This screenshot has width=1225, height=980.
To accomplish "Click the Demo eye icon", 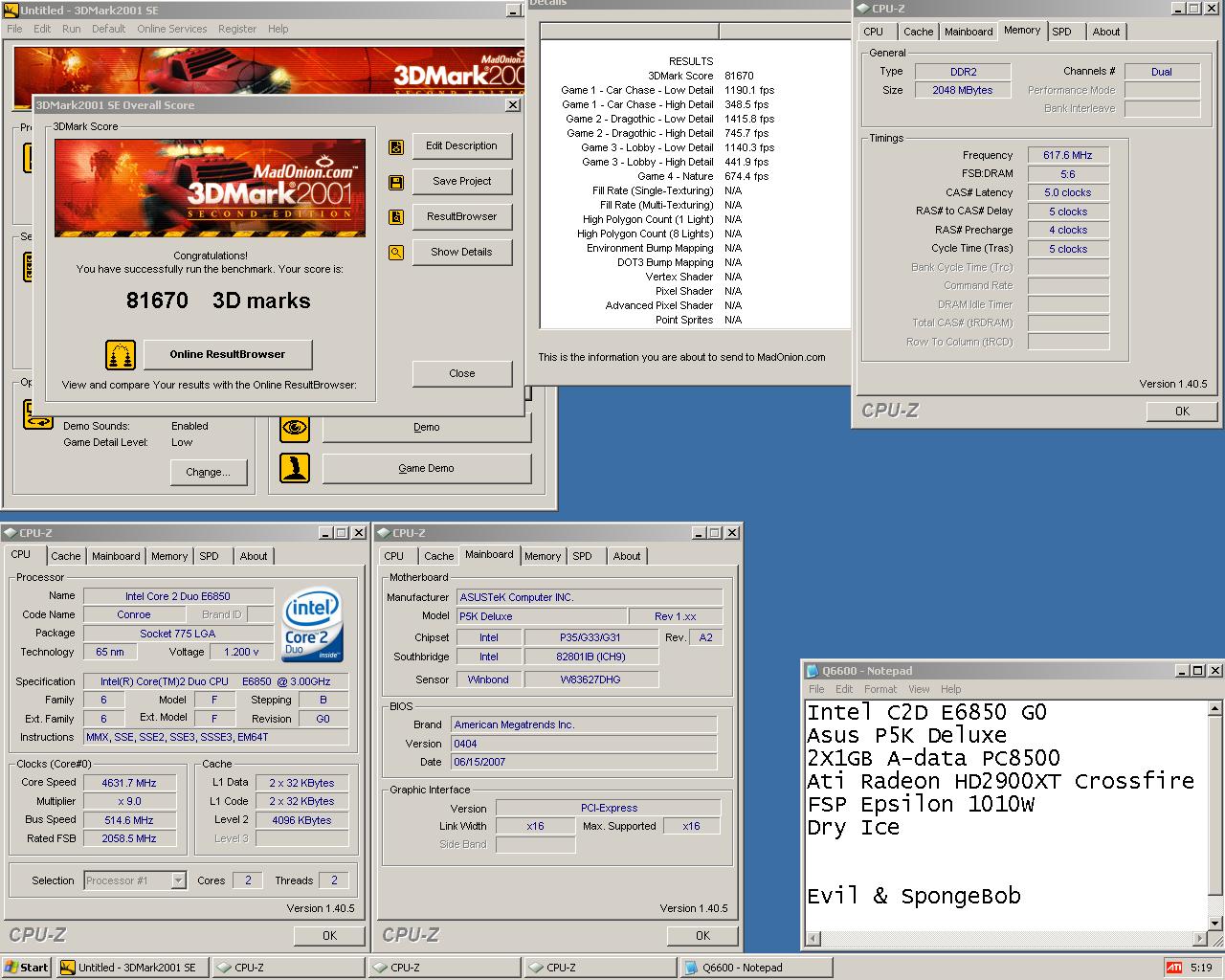I will [295, 428].
